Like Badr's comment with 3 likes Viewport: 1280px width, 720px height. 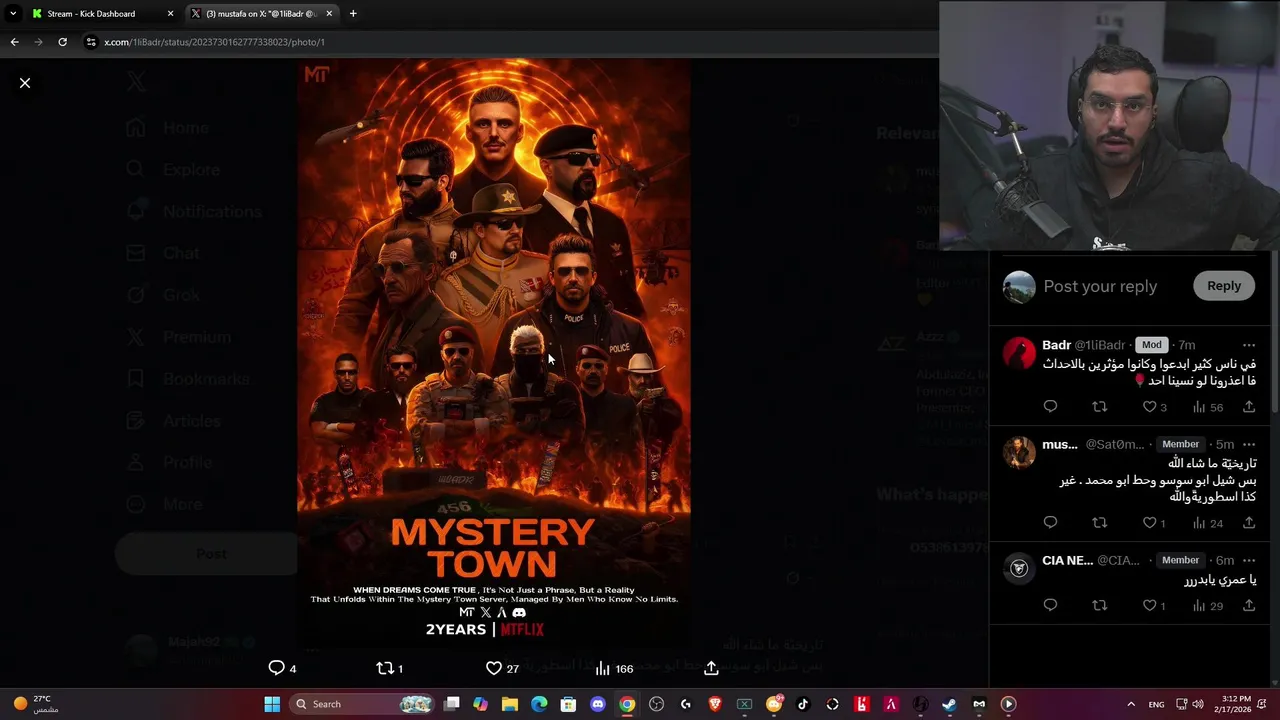point(1150,407)
